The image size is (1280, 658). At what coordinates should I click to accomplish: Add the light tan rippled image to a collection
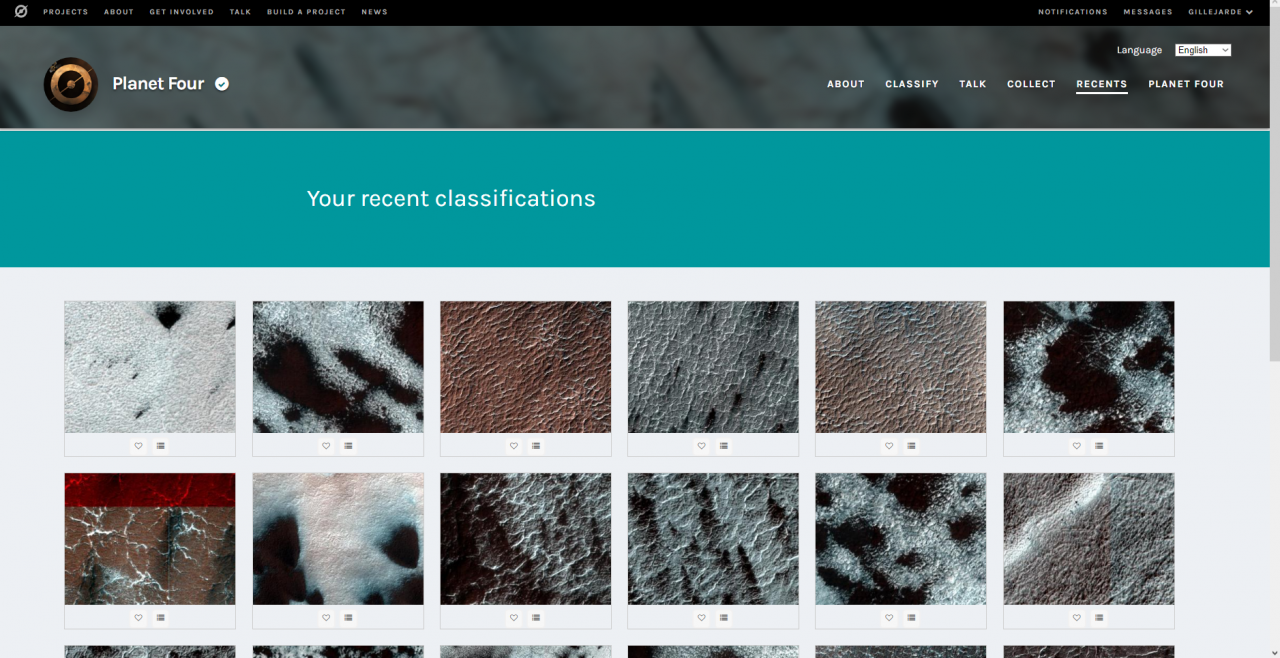tap(911, 446)
